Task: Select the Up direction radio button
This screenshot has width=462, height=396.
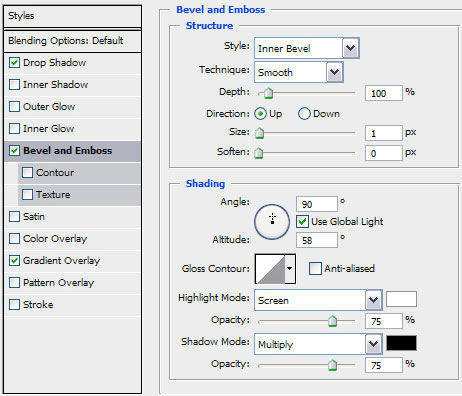Action: point(260,114)
